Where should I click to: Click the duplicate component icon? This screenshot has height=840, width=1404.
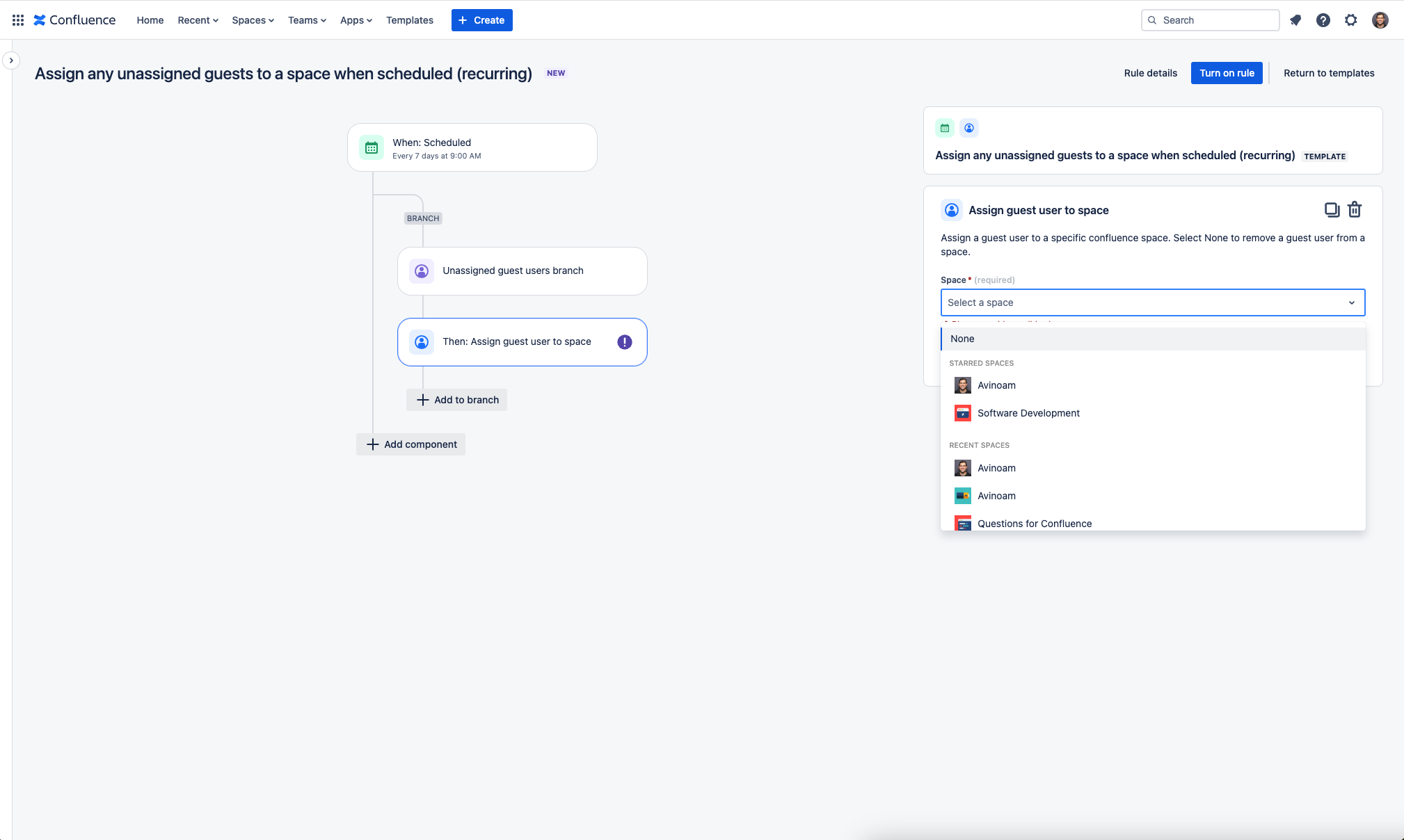coord(1332,209)
